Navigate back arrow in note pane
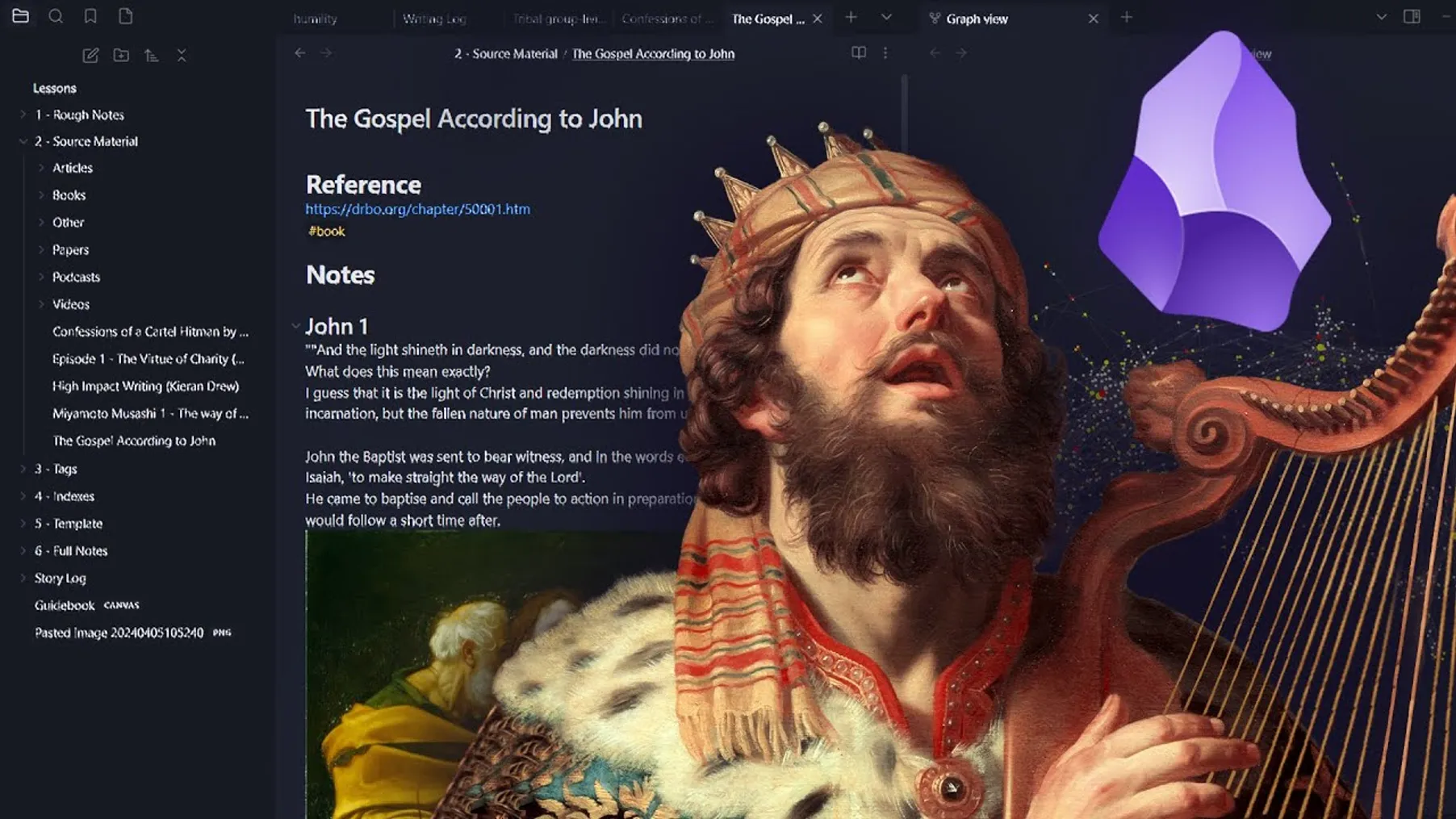The width and height of the screenshot is (1456, 819). click(300, 53)
